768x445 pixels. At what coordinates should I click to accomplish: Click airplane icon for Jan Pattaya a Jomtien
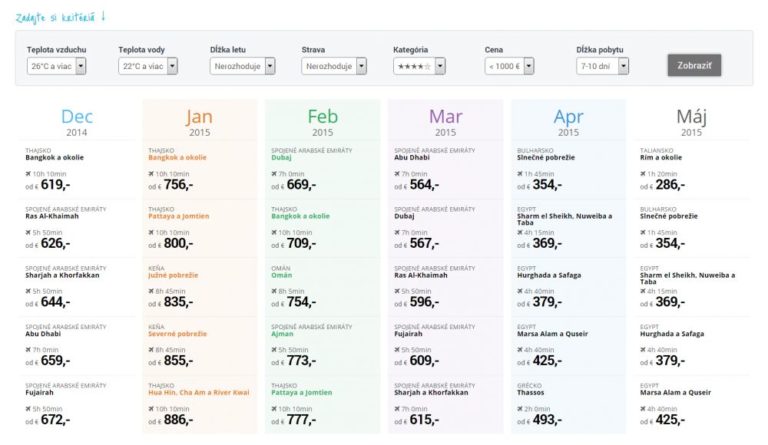(x=152, y=231)
